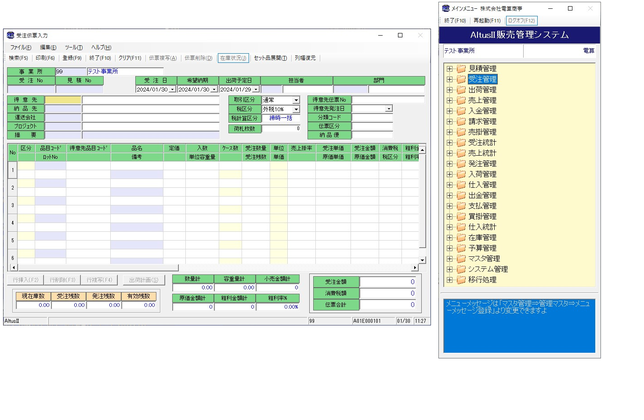
Task: Open the 税区分 外税10% dropdown
Action: [x=296, y=109]
